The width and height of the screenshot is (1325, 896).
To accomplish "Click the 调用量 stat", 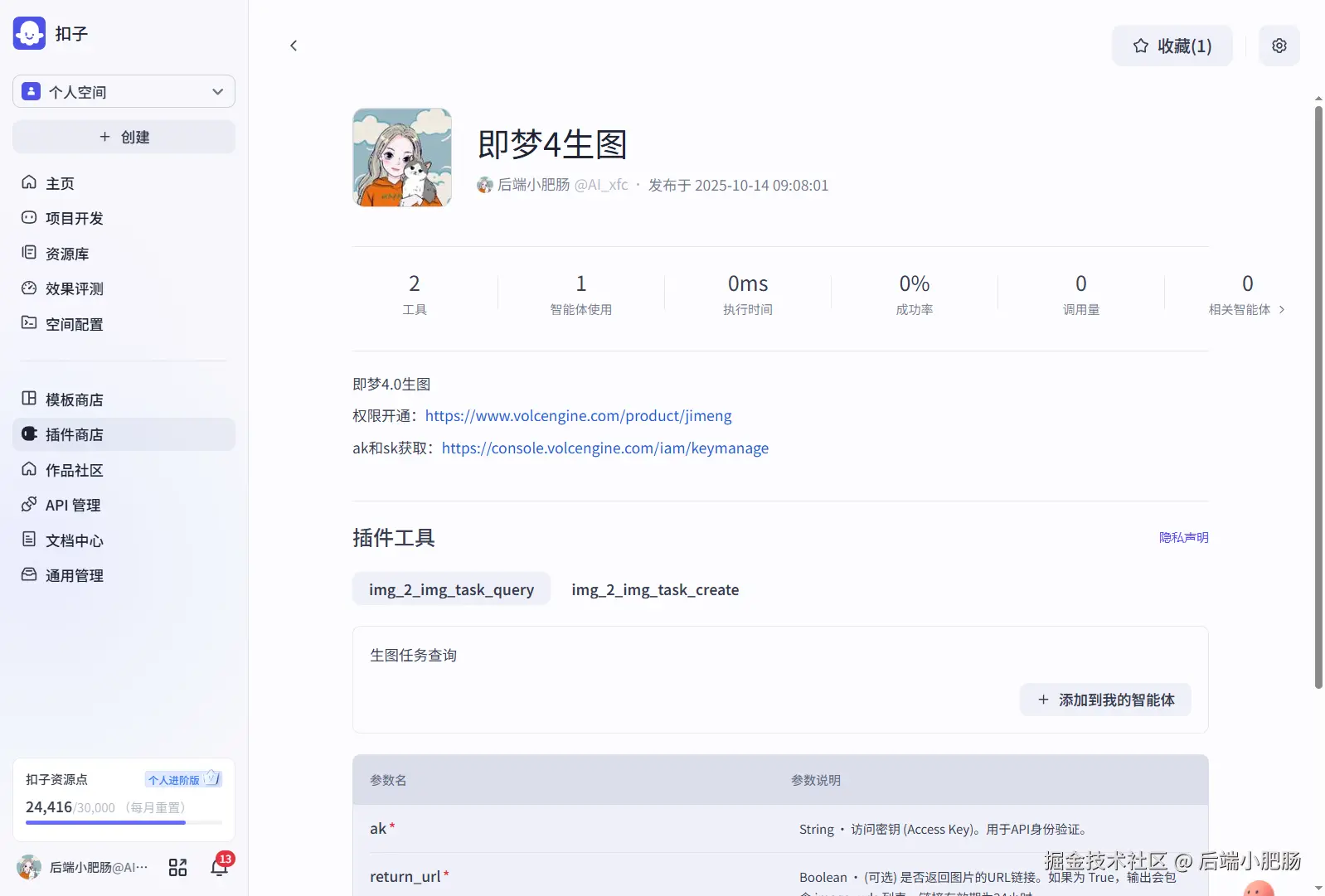I will point(1081,295).
